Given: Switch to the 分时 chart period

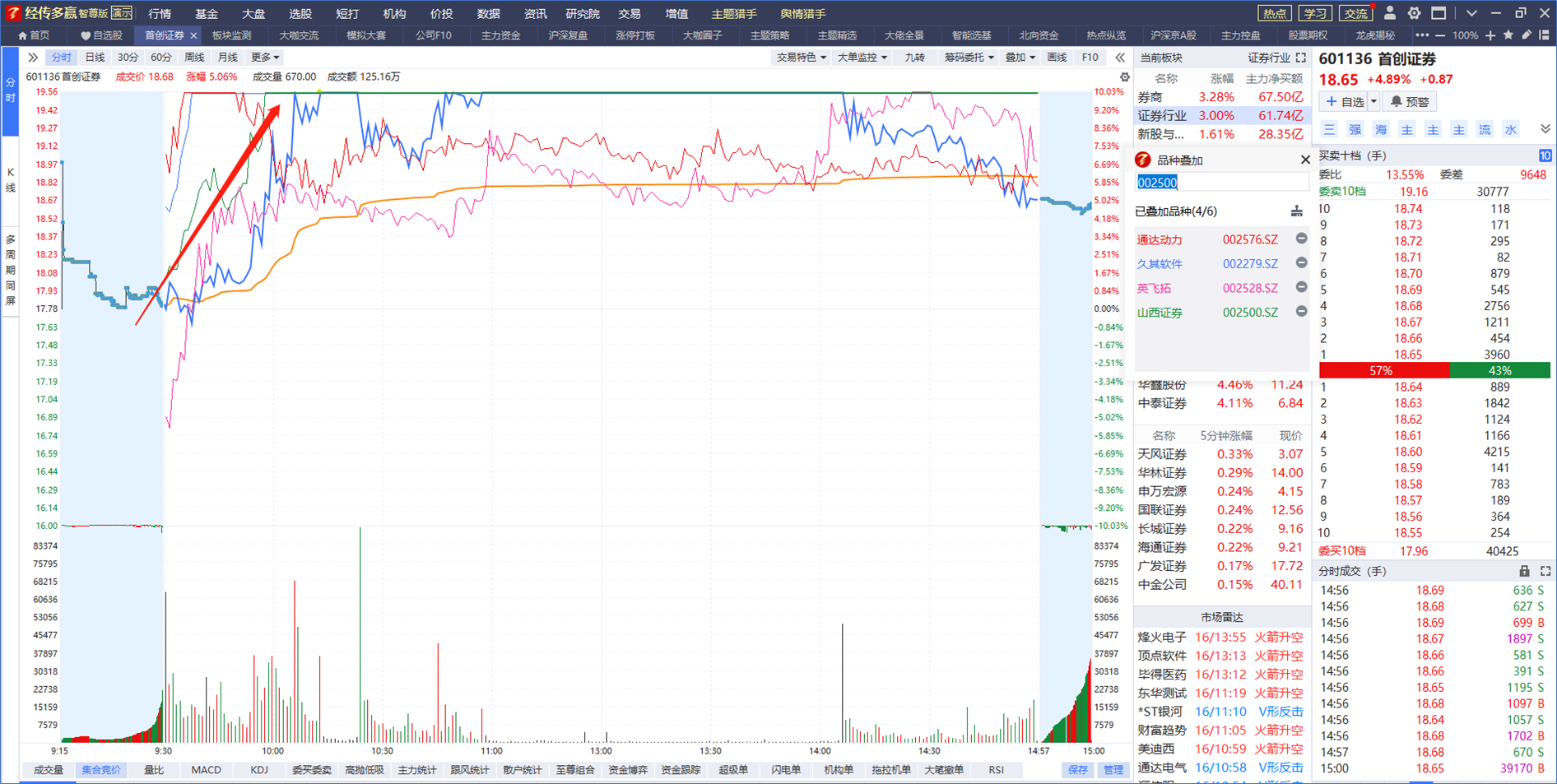Looking at the screenshot, I should (x=62, y=58).
